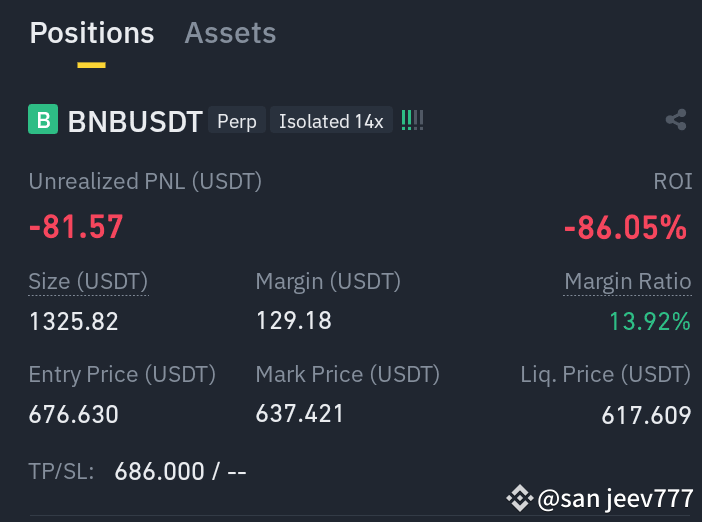This screenshot has width=702, height=522.
Task: Edit TP/SL value 686.000 / --
Action: [180, 471]
